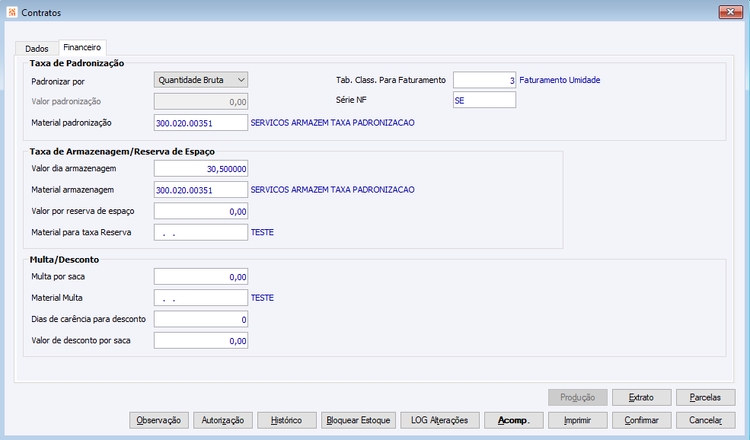Screen dimensions: 750x440
Task: Select the Financeiro tab
Action: tap(82, 47)
